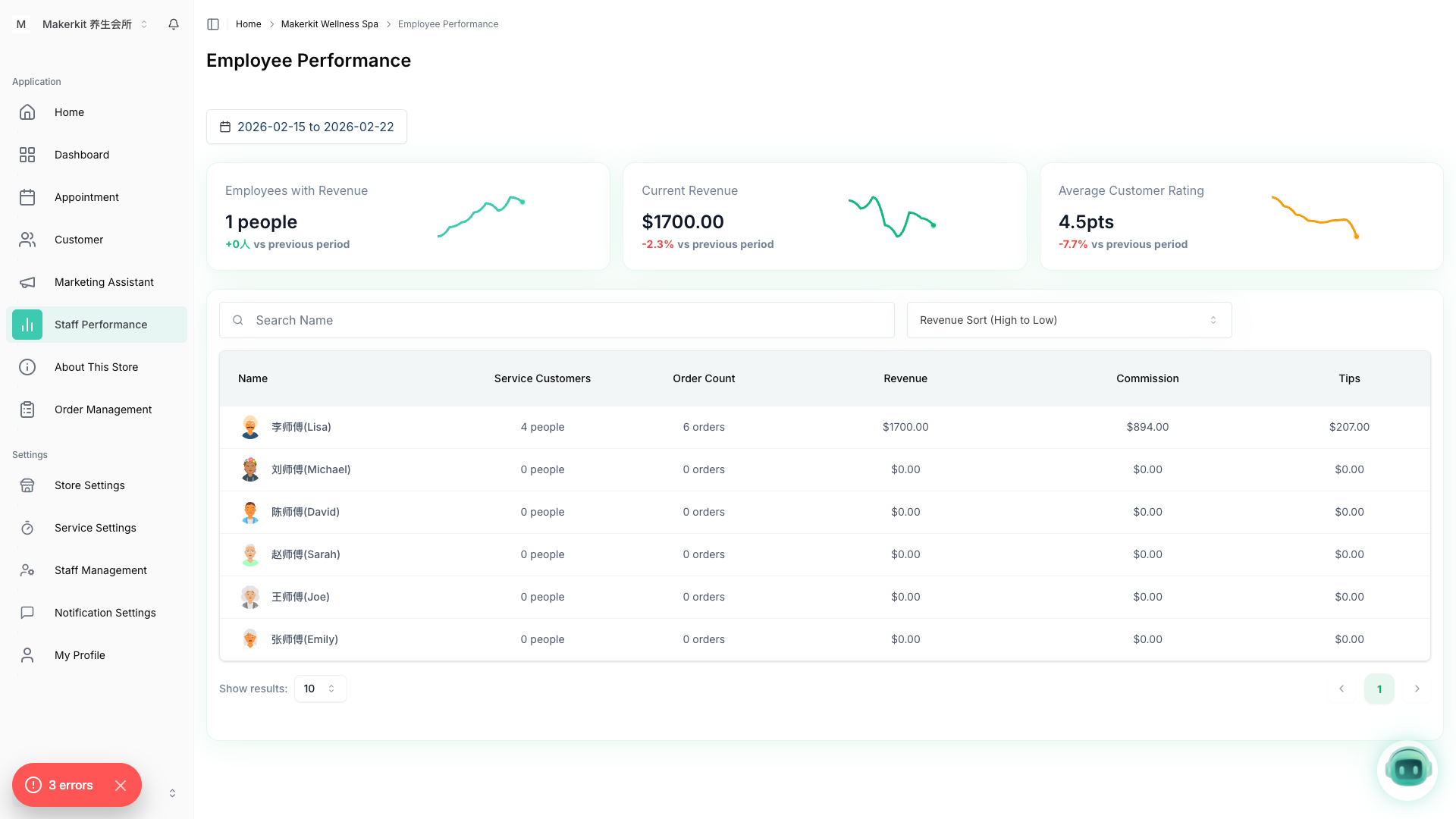Dismiss the 3 errors notification
This screenshot has height=819, width=1456.
click(121, 786)
